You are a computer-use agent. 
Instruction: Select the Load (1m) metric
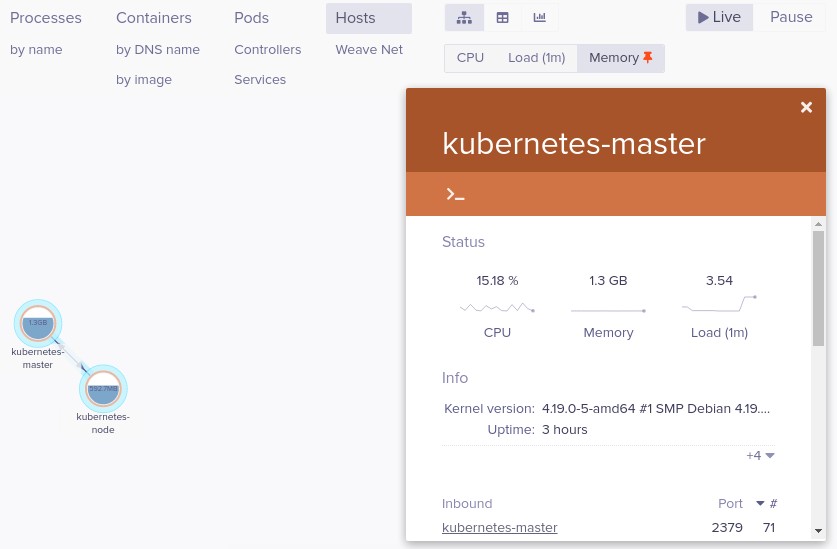tap(536, 58)
